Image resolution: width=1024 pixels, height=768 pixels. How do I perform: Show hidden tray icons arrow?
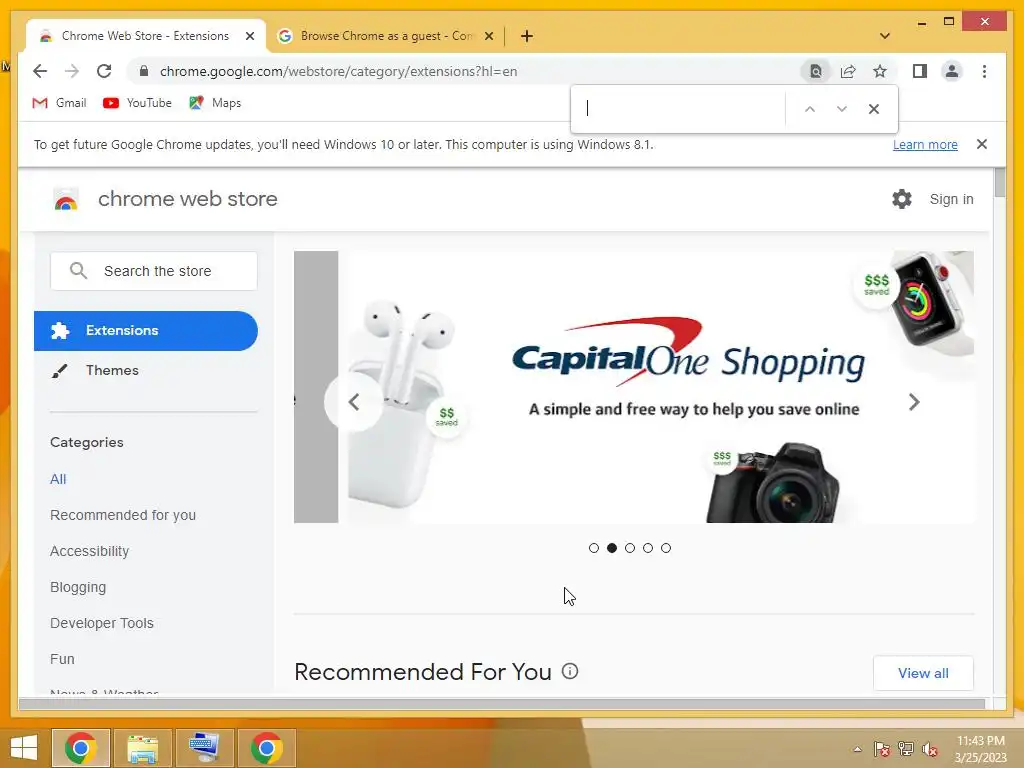click(857, 749)
